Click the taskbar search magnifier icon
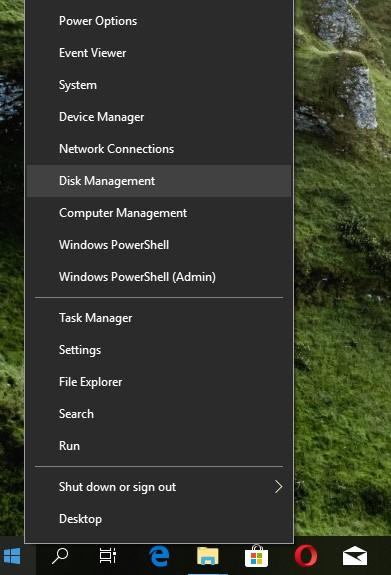Viewport: 391px width, 575px height. (x=60, y=556)
